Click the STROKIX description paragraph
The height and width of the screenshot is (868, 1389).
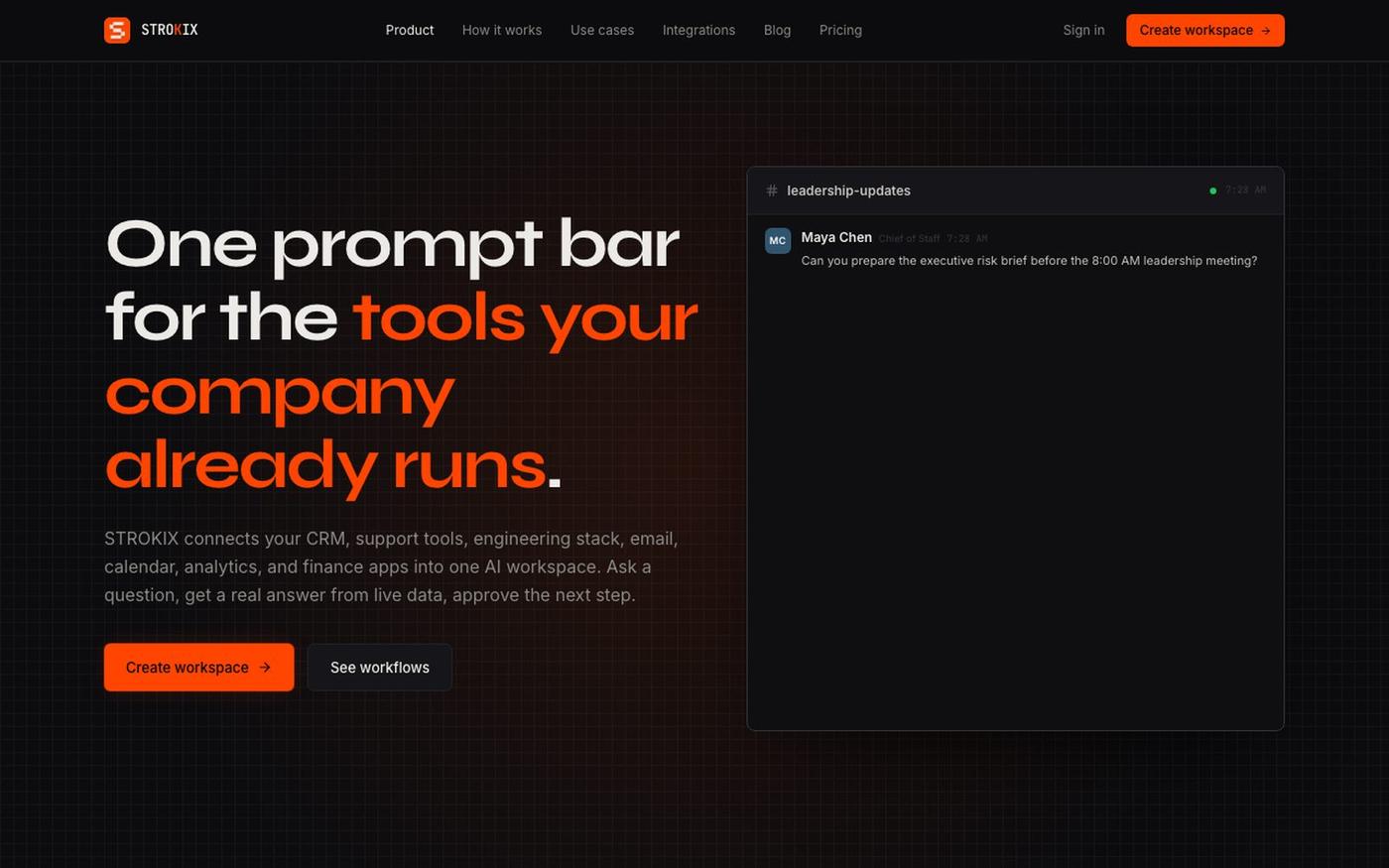tap(391, 566)
